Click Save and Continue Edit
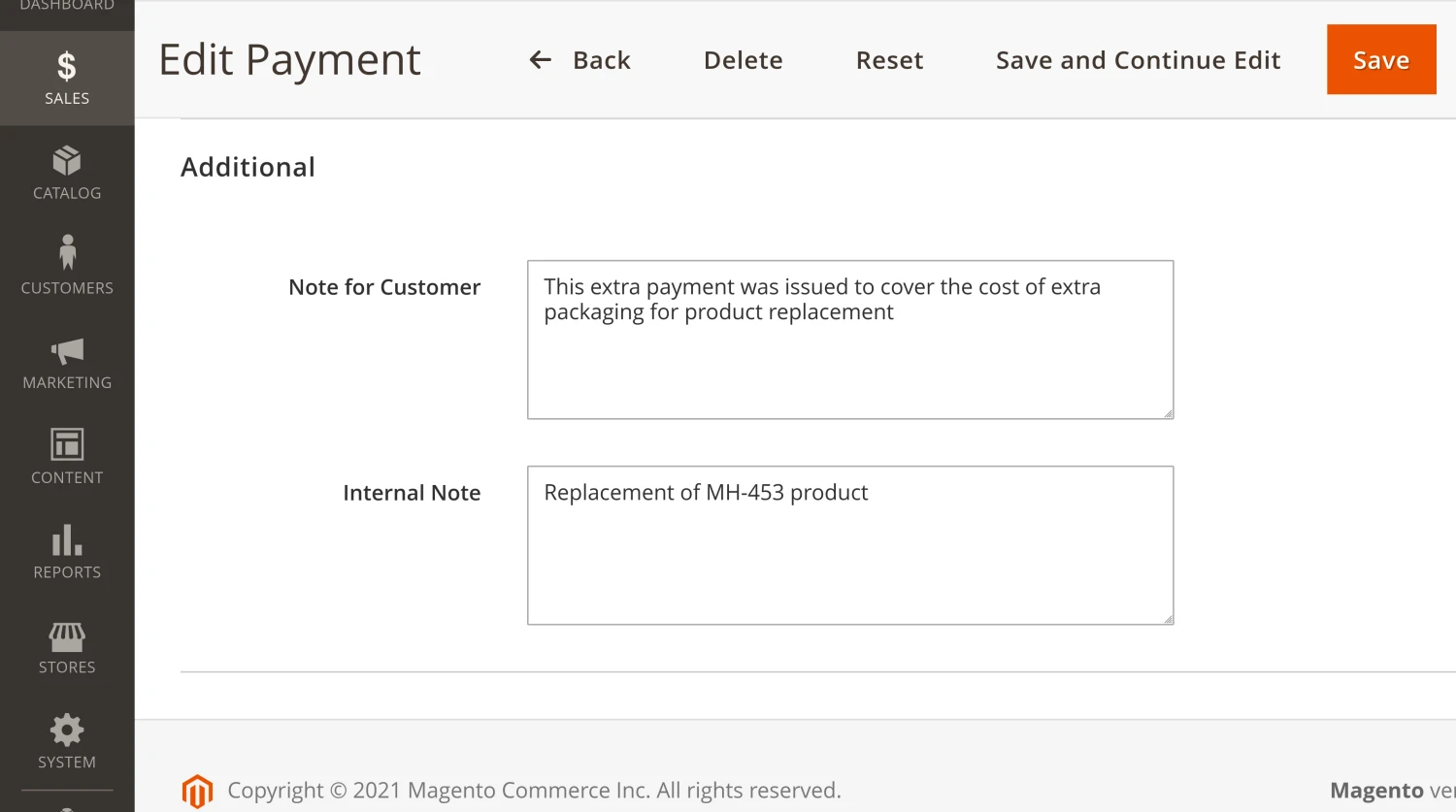1456x812 pixels. pos(1138,60)
